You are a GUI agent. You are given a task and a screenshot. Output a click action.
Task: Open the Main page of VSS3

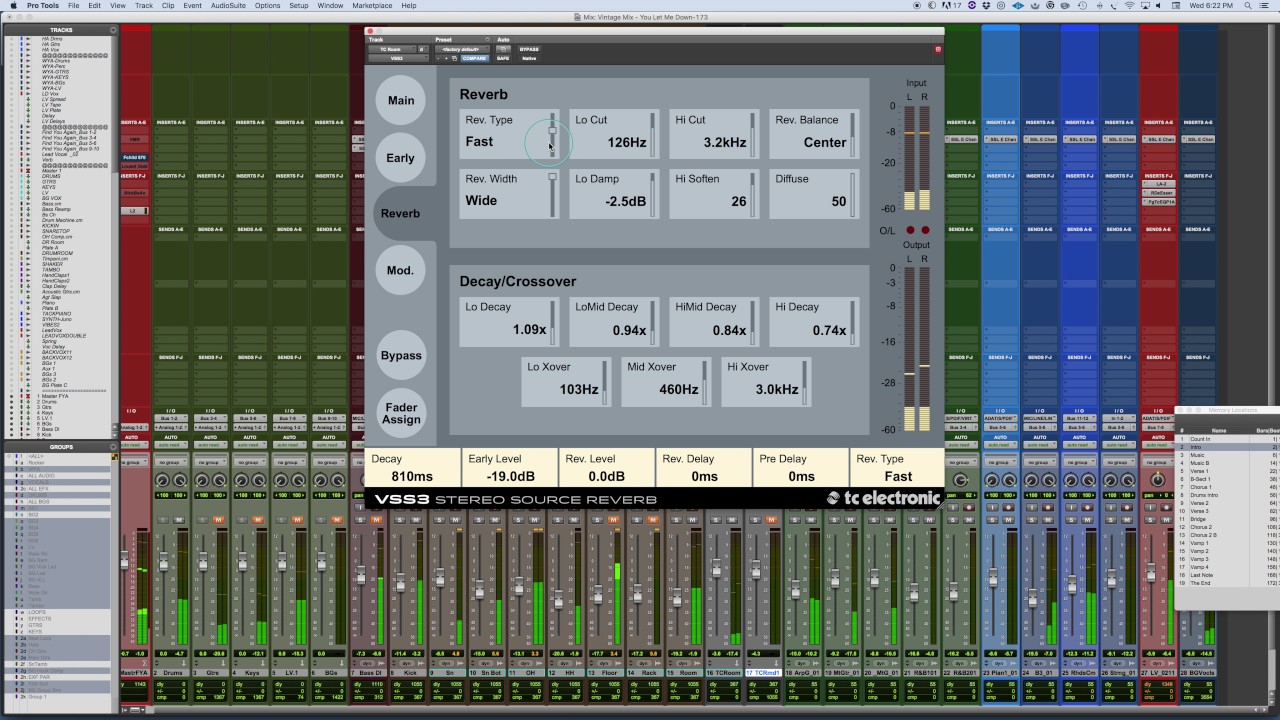click(401, 100)
